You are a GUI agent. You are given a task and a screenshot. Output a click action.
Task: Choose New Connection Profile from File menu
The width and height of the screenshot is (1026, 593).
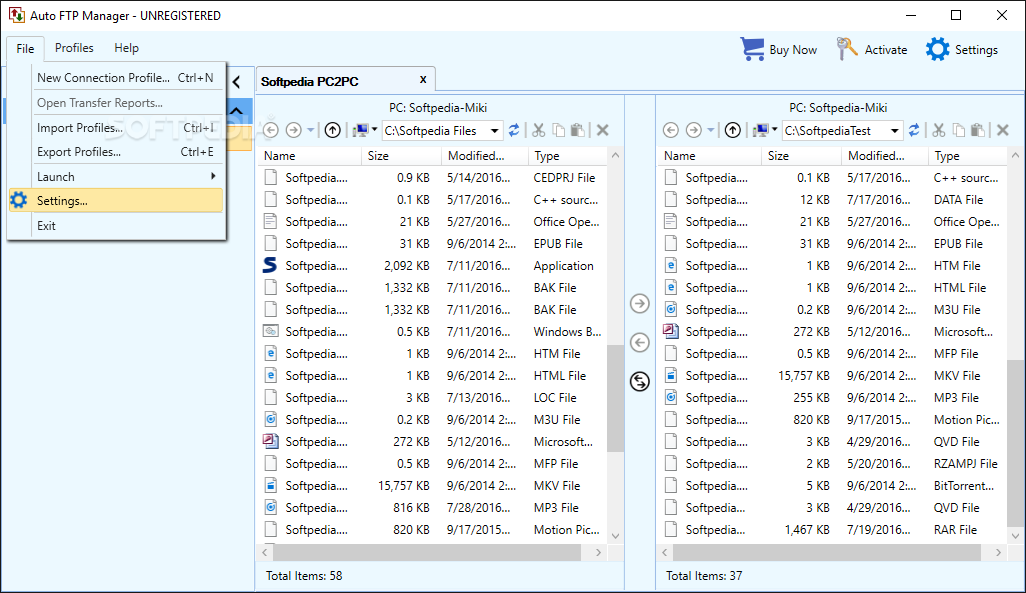(x=126, y=78)
